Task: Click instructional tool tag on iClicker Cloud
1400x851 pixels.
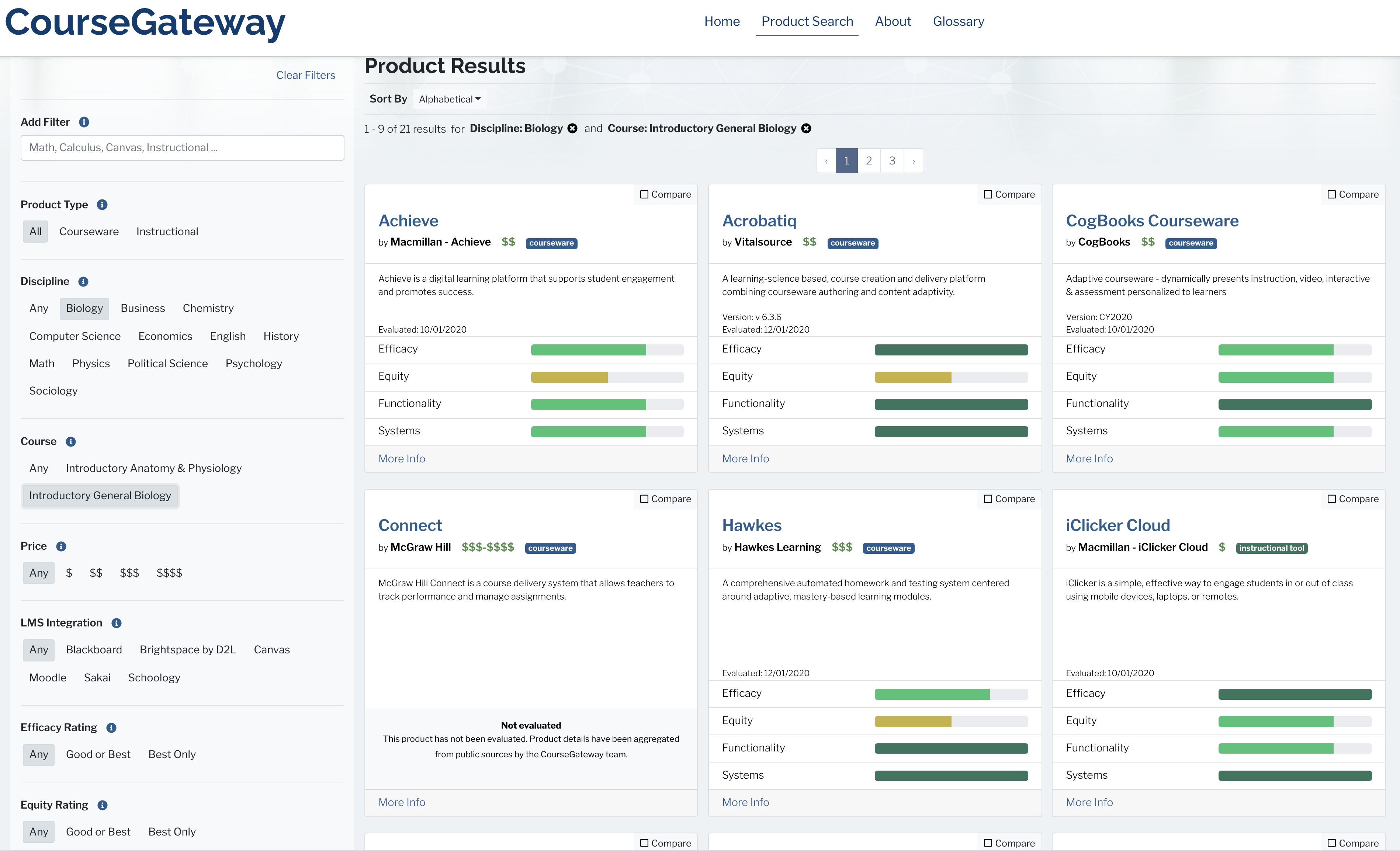Action: tap(1272, 548)
